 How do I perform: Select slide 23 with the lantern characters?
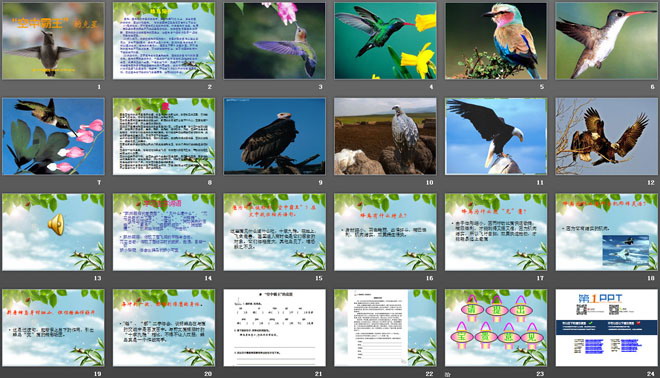coord(496,327)
